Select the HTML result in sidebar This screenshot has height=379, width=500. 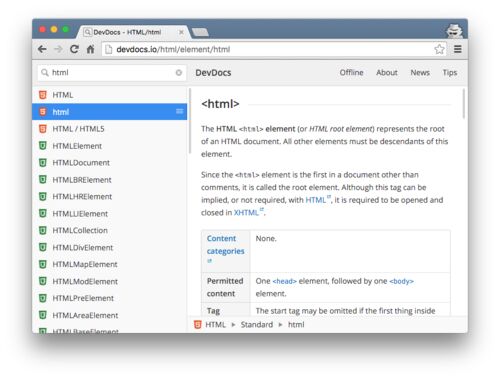coord(109,95)
